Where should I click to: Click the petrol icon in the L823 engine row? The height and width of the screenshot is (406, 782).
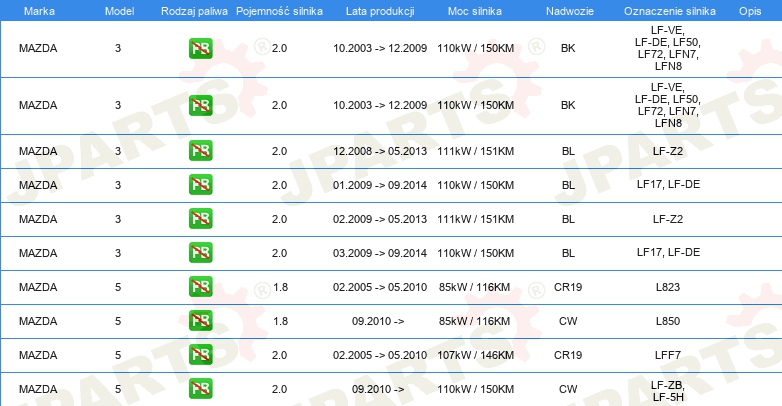point(200,286)
